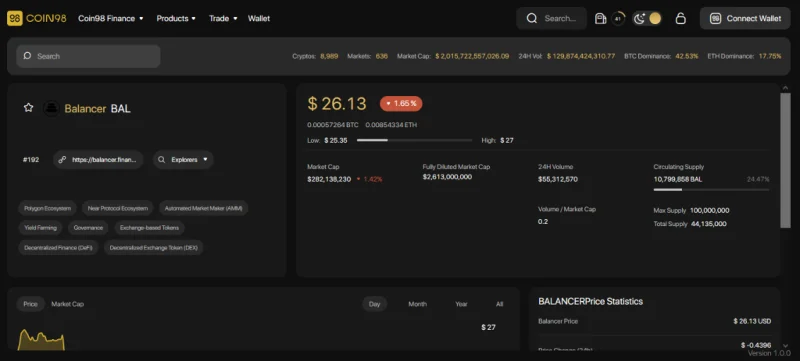Screen dimensions: 800x361
Task: Switch chart to Price tab
Action: pos(31,304)
